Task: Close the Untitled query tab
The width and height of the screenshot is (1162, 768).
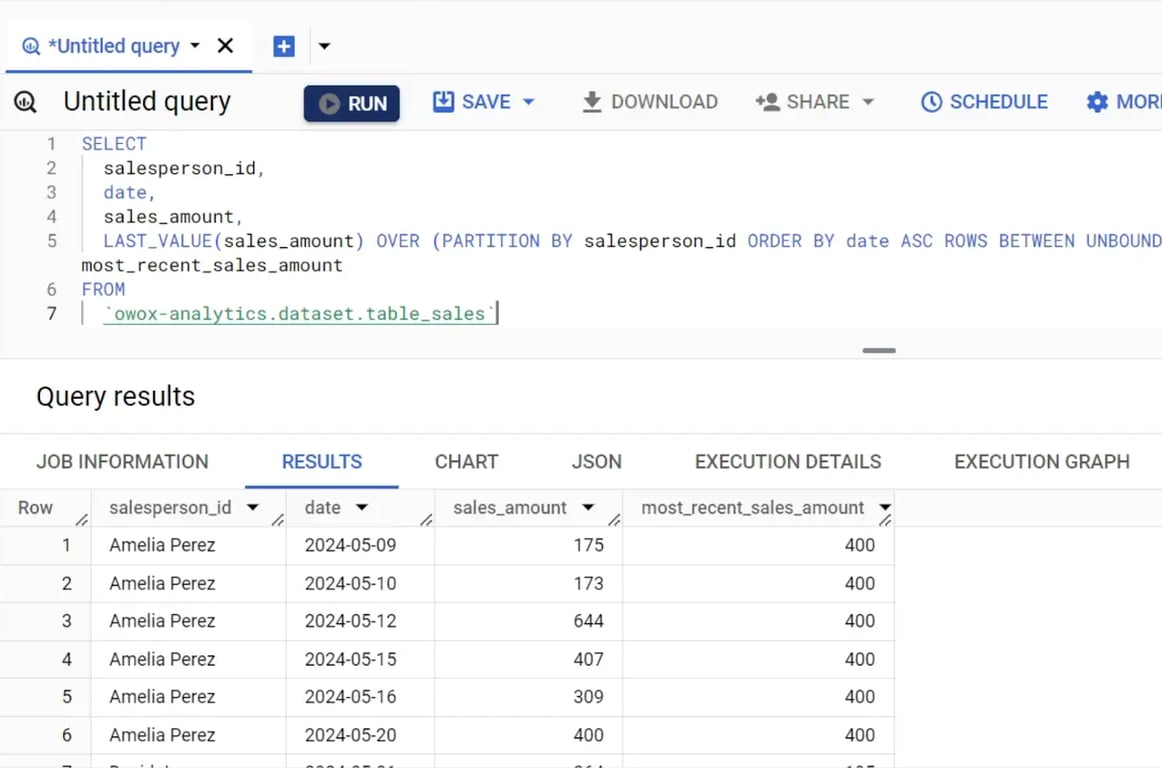Action: click(225, 46)
